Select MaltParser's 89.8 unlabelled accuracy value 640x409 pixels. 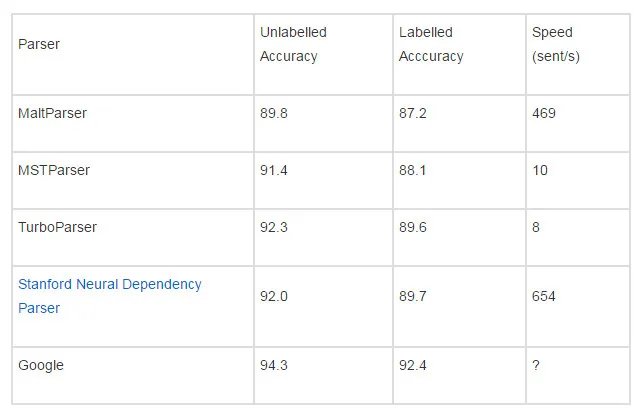(274, 113)
